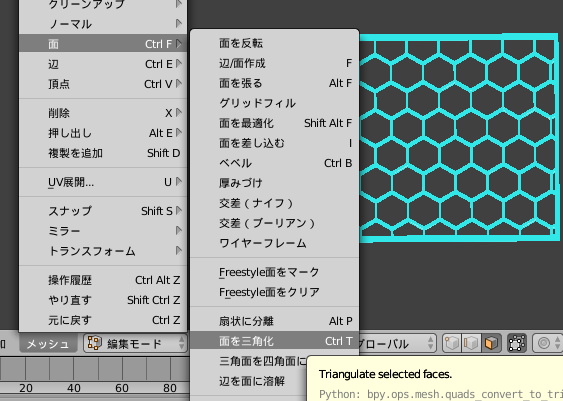Open the トランスフォーム submenu
The width and height of the screenshot is (563, 401).
click(x=103, y=251)
